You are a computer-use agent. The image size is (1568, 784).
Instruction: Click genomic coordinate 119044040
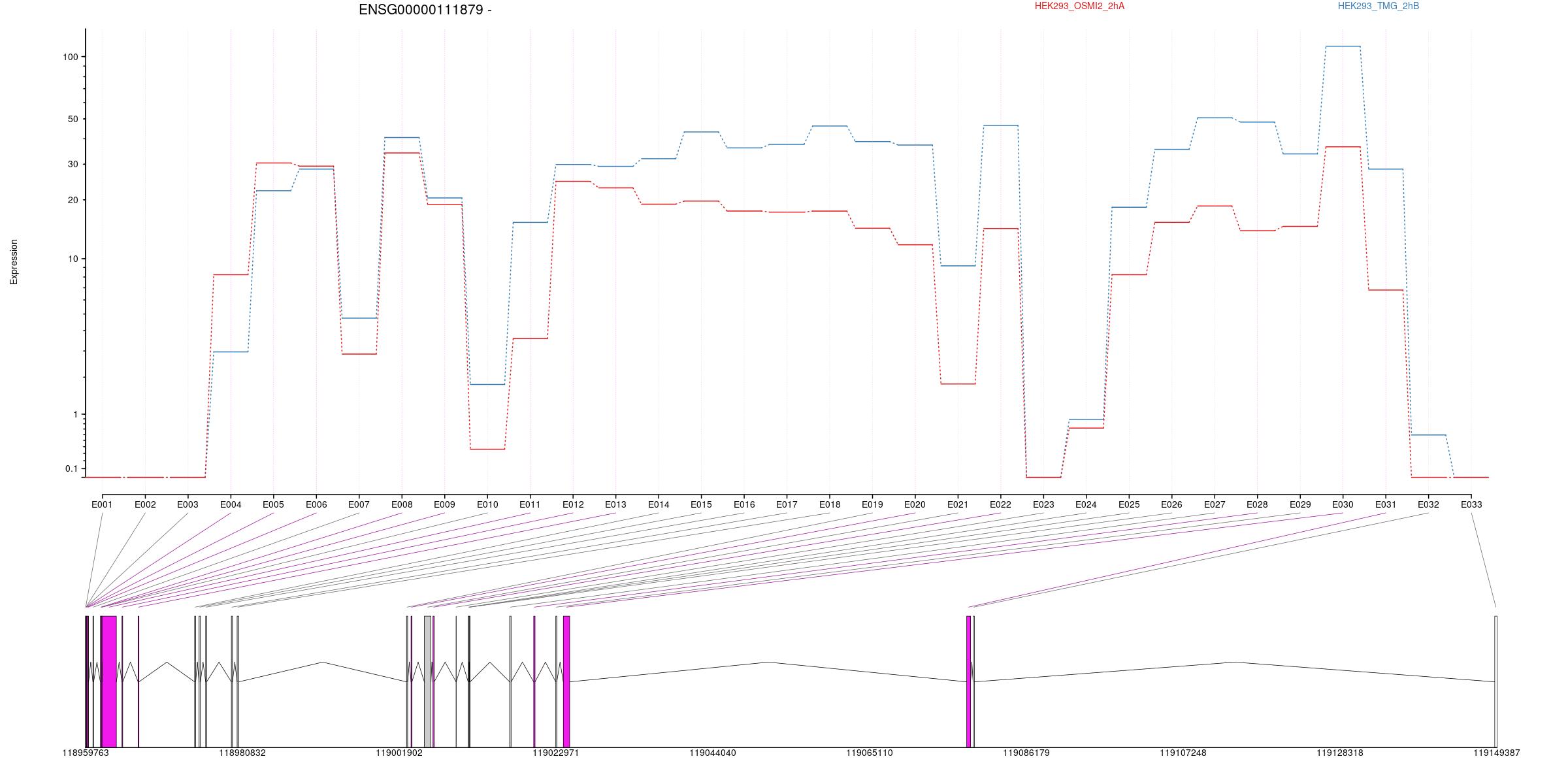tap(713, 753)
